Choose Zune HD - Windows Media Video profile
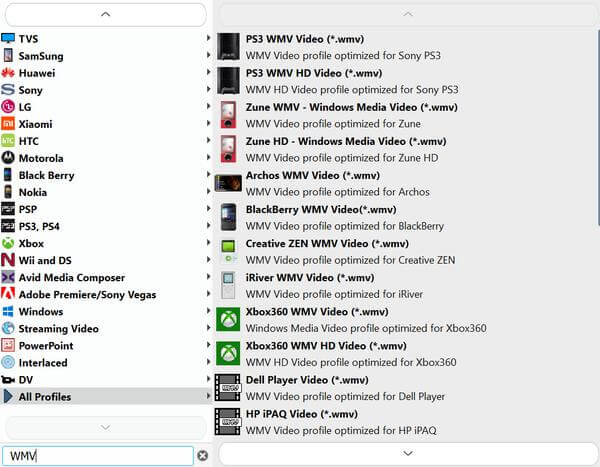This screenshot has width=600, height=467. [x=406, y=149]
